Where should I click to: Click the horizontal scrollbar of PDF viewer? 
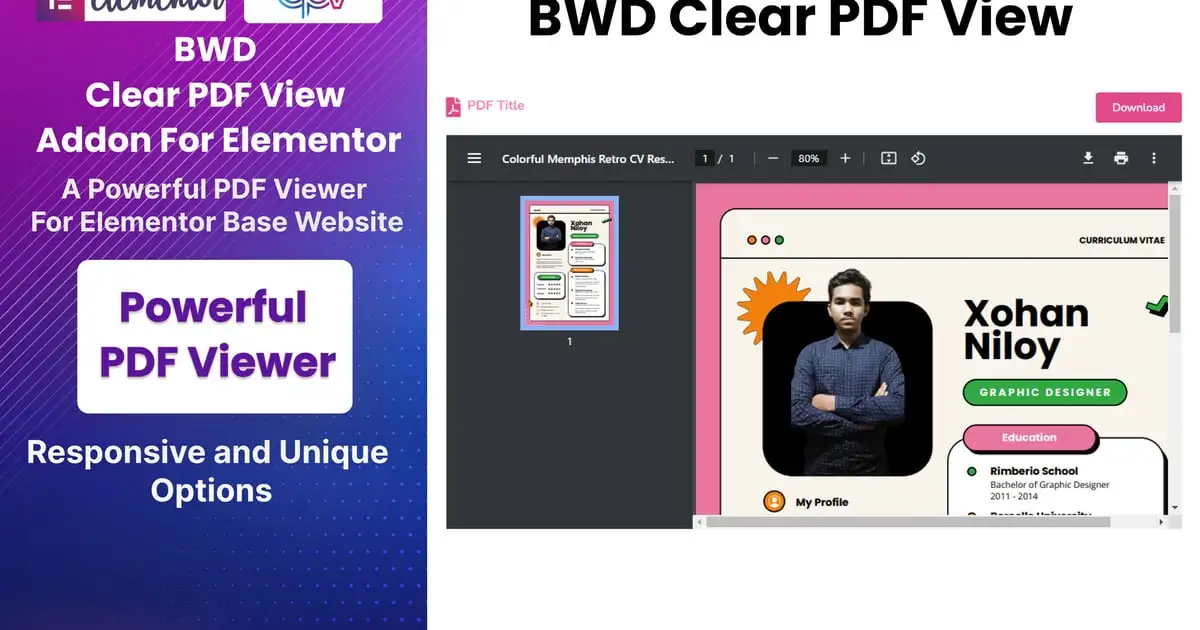pos(908,522)
